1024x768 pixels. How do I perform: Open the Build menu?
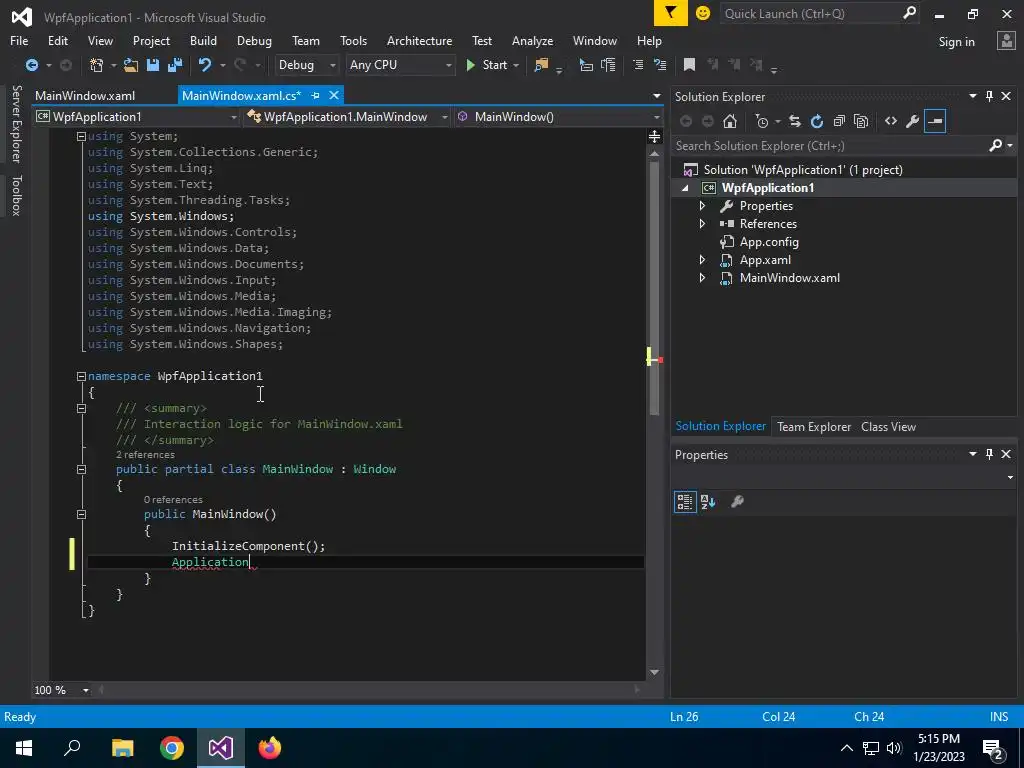click(203, 40)
